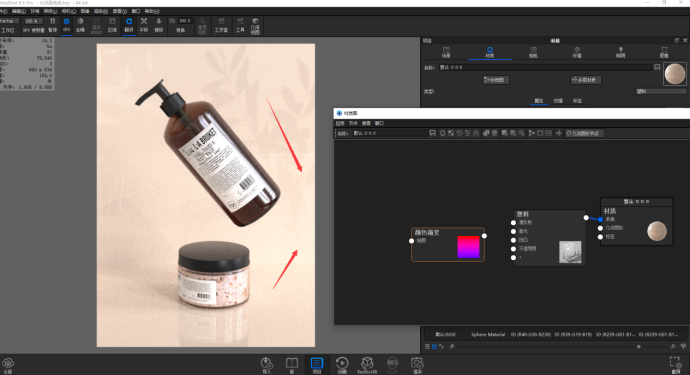Screen dimensions: 690x375
Task: Switch to the Material tab in project panel
Action: [489, 52]
